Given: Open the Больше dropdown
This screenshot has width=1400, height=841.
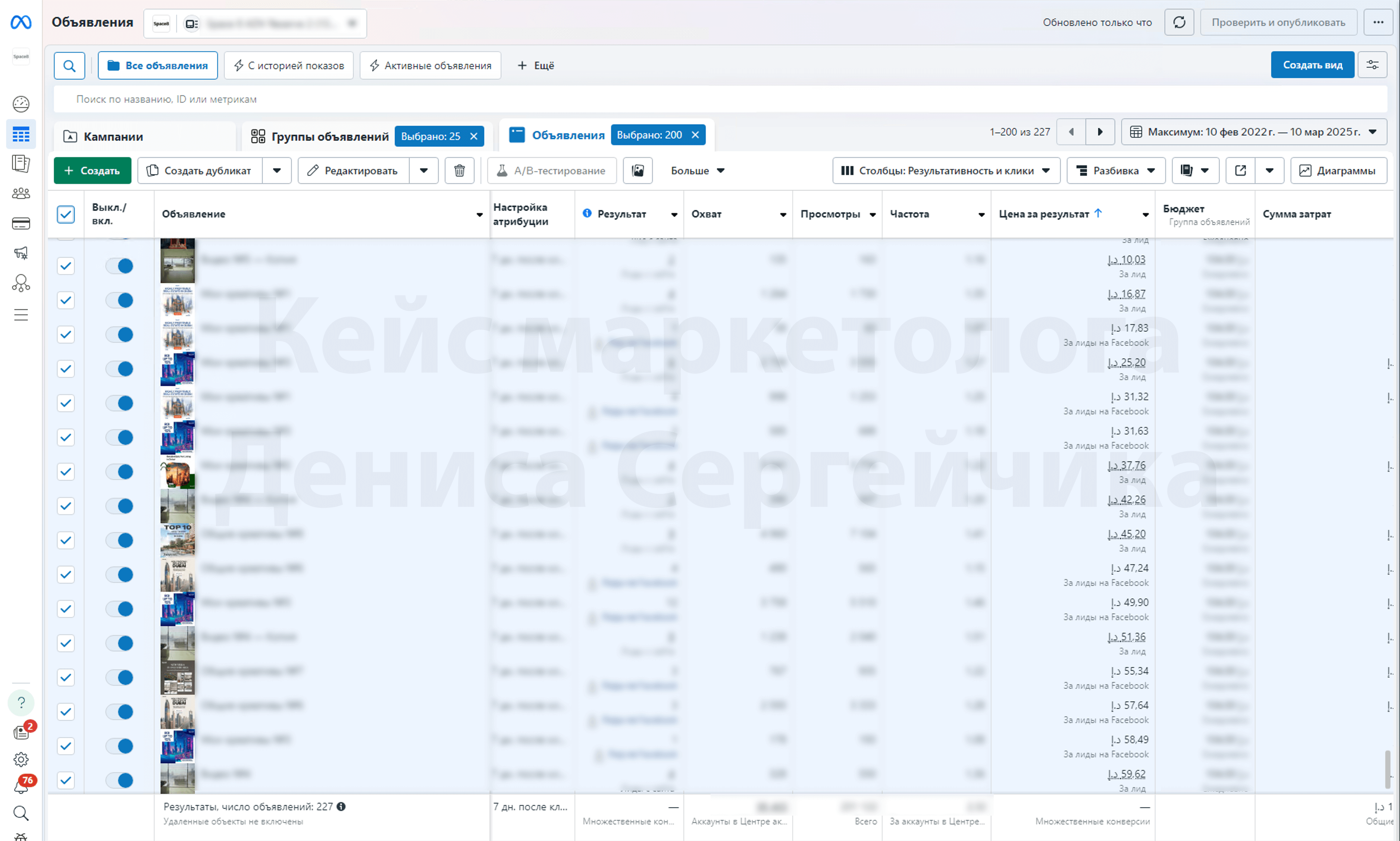Looking at the screenshot, I should pyautogui.click(x=697, y=170).
